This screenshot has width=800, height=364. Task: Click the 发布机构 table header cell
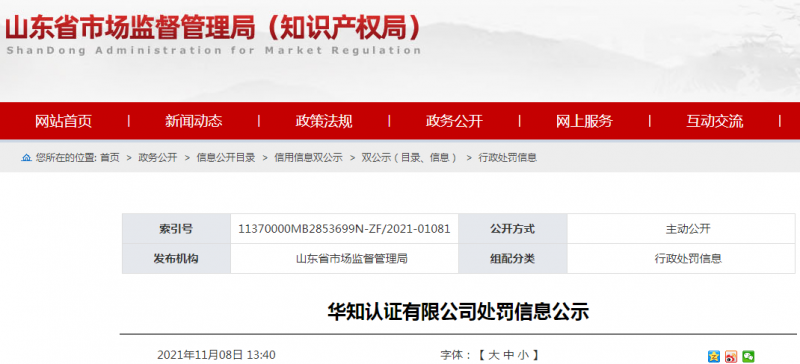[176, 259]
